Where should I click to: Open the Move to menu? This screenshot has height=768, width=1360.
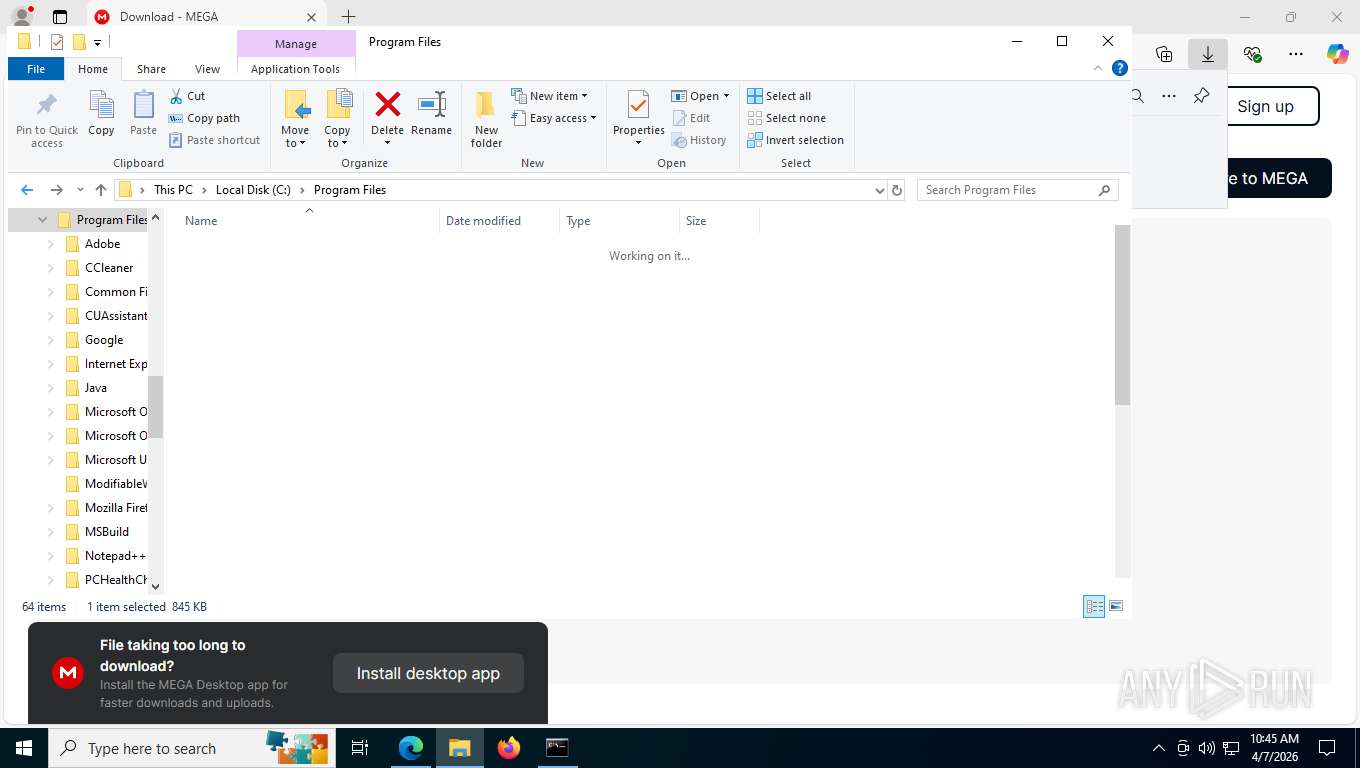click(x=295, y=119)
